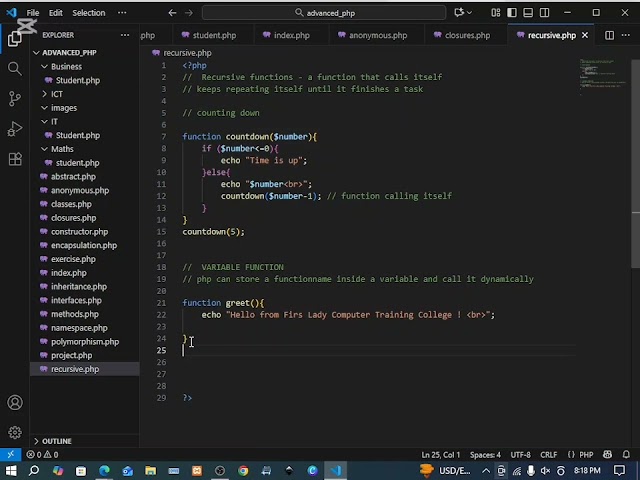Open the overflow menu ellipsis in the menu bar

[122, 13]
